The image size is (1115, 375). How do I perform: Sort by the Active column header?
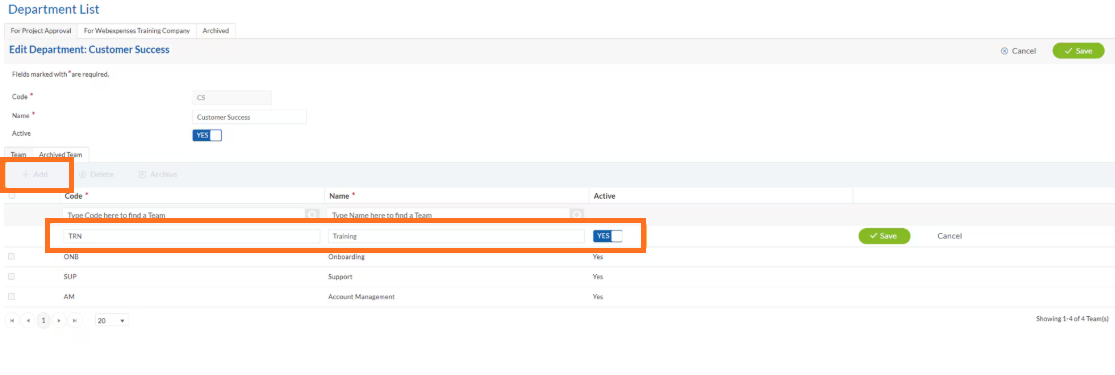pyautogui.click(x=604, y=196)
